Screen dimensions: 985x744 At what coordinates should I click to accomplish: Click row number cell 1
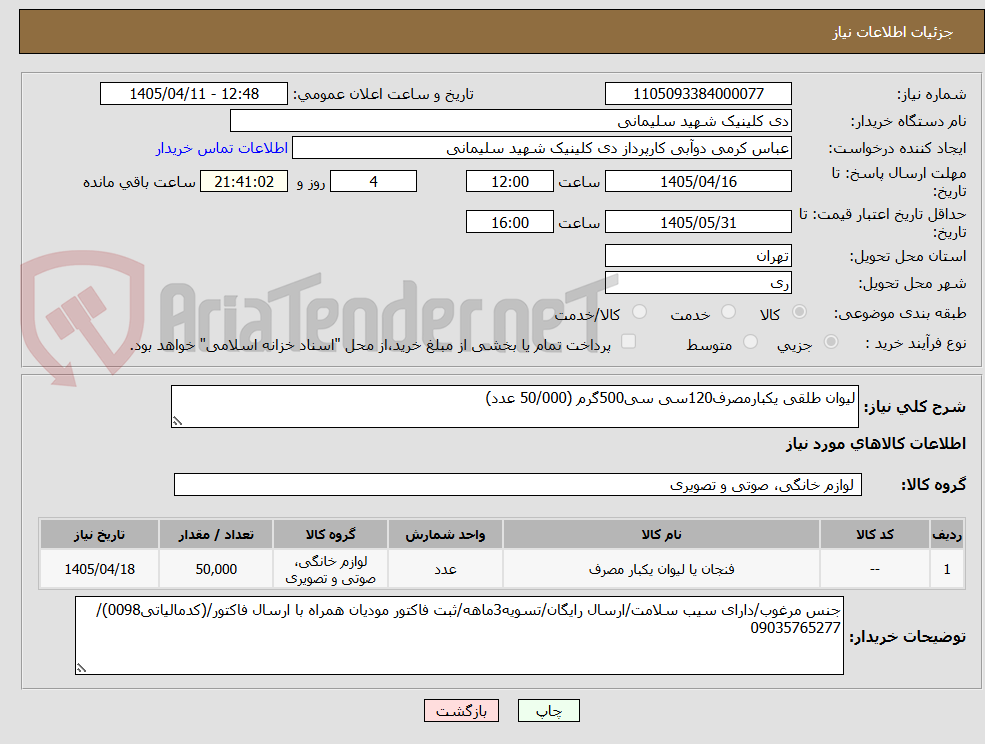pyautogui.click(x=947, y=569)
